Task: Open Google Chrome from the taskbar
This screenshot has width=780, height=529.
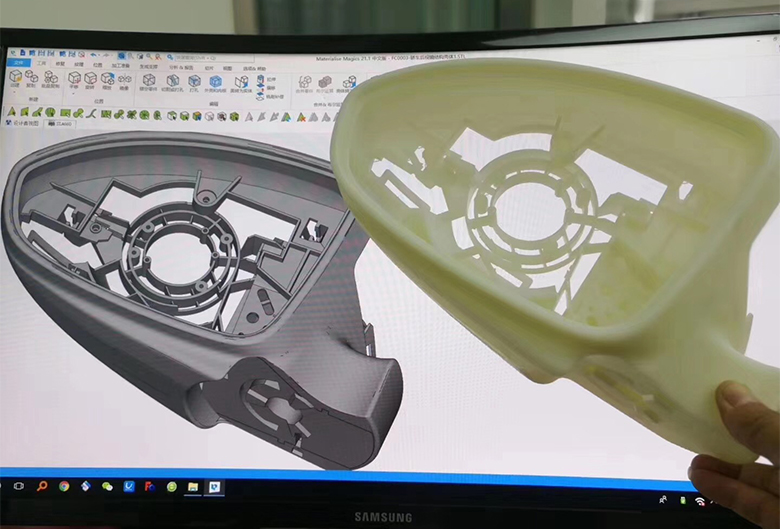Action: tap(64, 486)
